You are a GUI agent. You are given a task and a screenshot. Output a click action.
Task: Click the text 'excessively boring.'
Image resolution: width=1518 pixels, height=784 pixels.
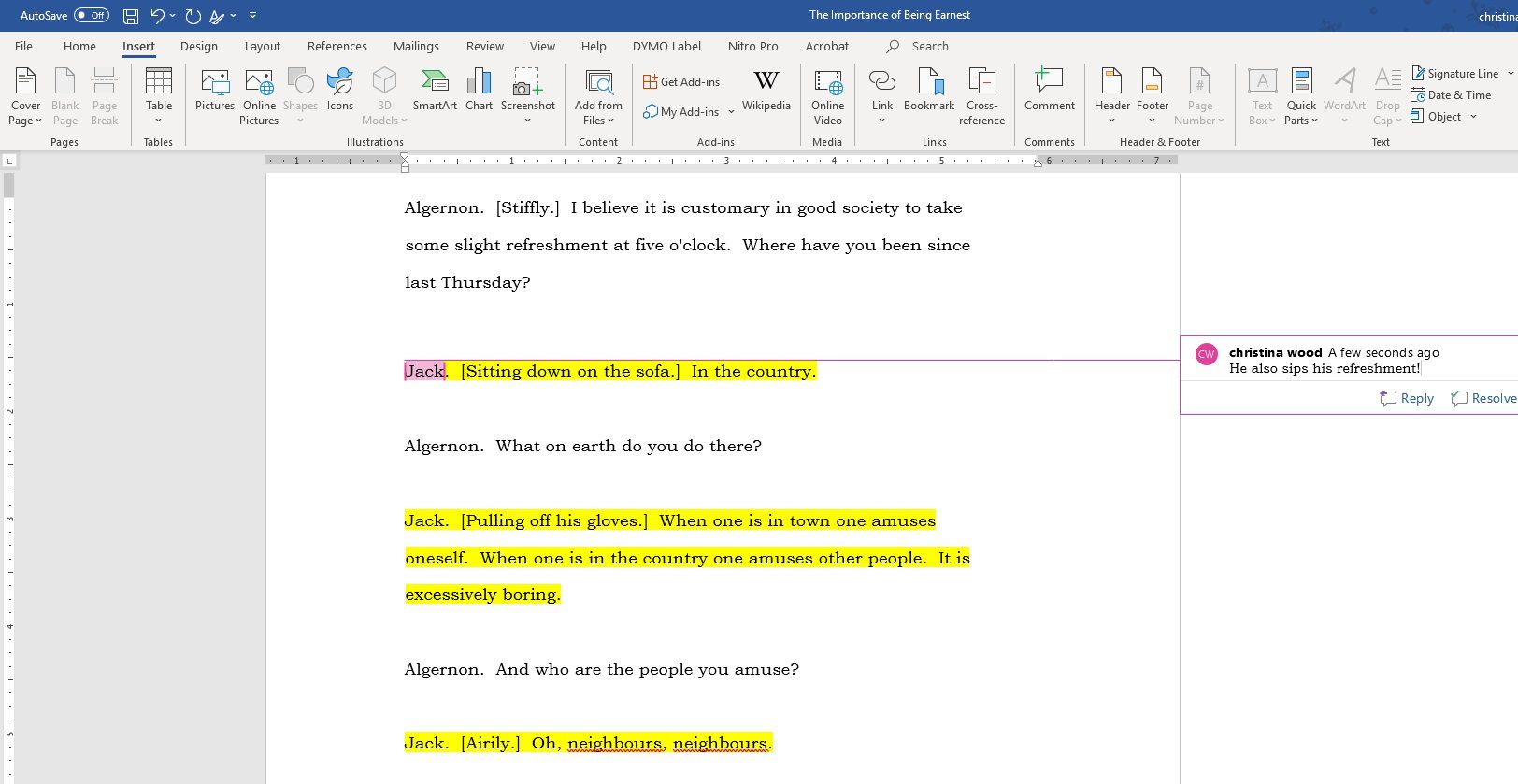click(x=482, y=594)
